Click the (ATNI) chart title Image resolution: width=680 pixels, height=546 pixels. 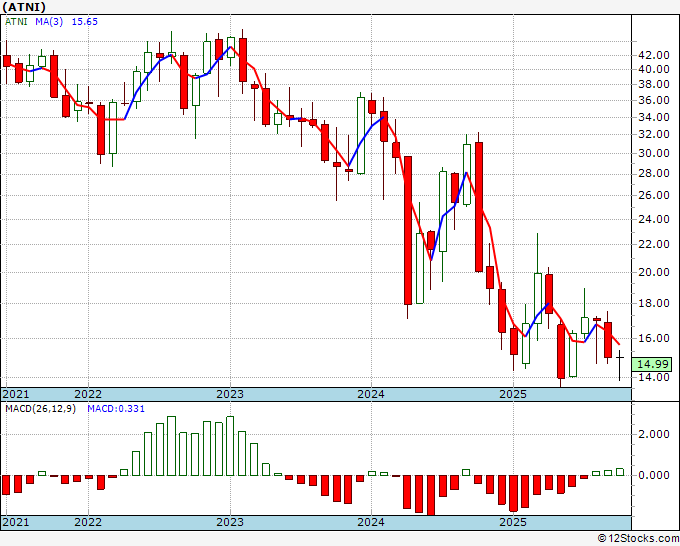click(24, 7)
